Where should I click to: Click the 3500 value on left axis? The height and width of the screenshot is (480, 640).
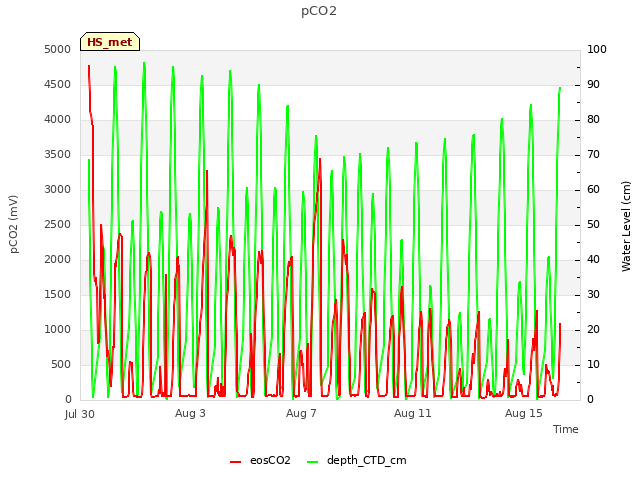[x=58, y=155]
